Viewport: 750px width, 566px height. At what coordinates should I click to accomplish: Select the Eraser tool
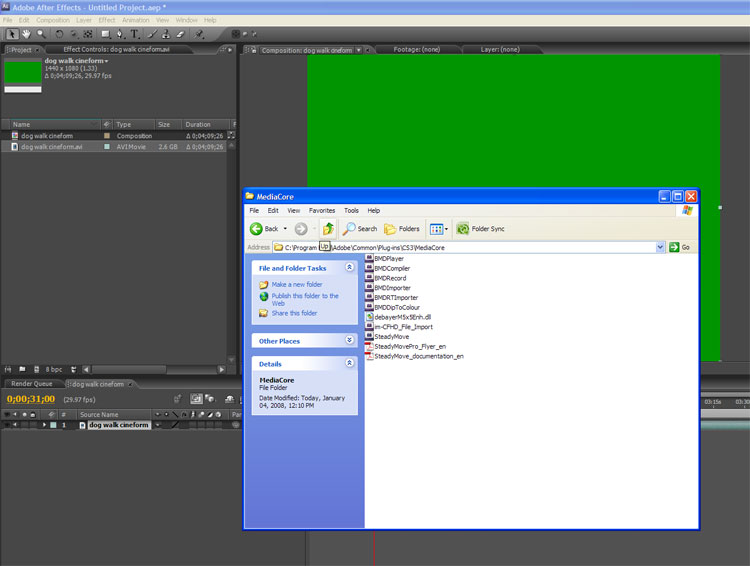click(181, 33)
